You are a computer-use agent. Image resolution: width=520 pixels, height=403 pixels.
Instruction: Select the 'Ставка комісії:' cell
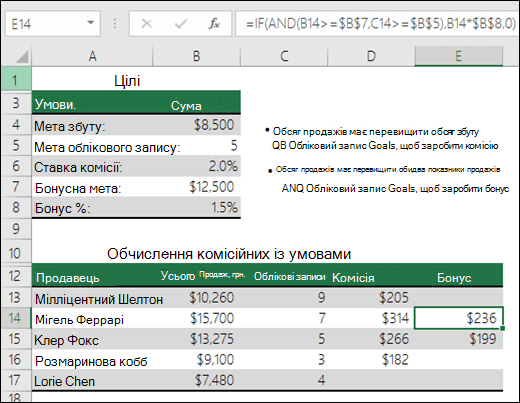click(92, 167)
